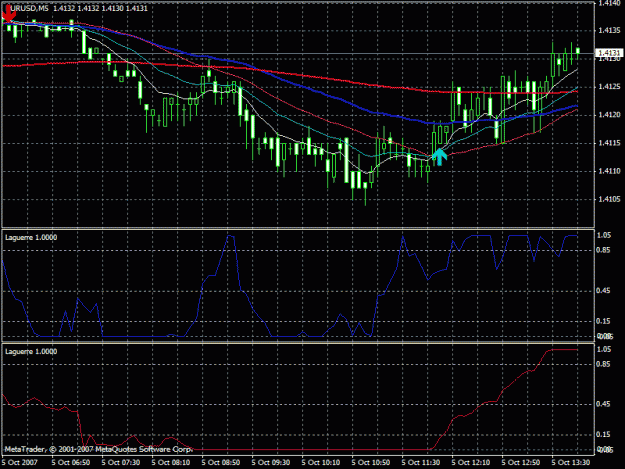Click the 1.4110 price axis label
625x469 pixels.
point(609,171)
